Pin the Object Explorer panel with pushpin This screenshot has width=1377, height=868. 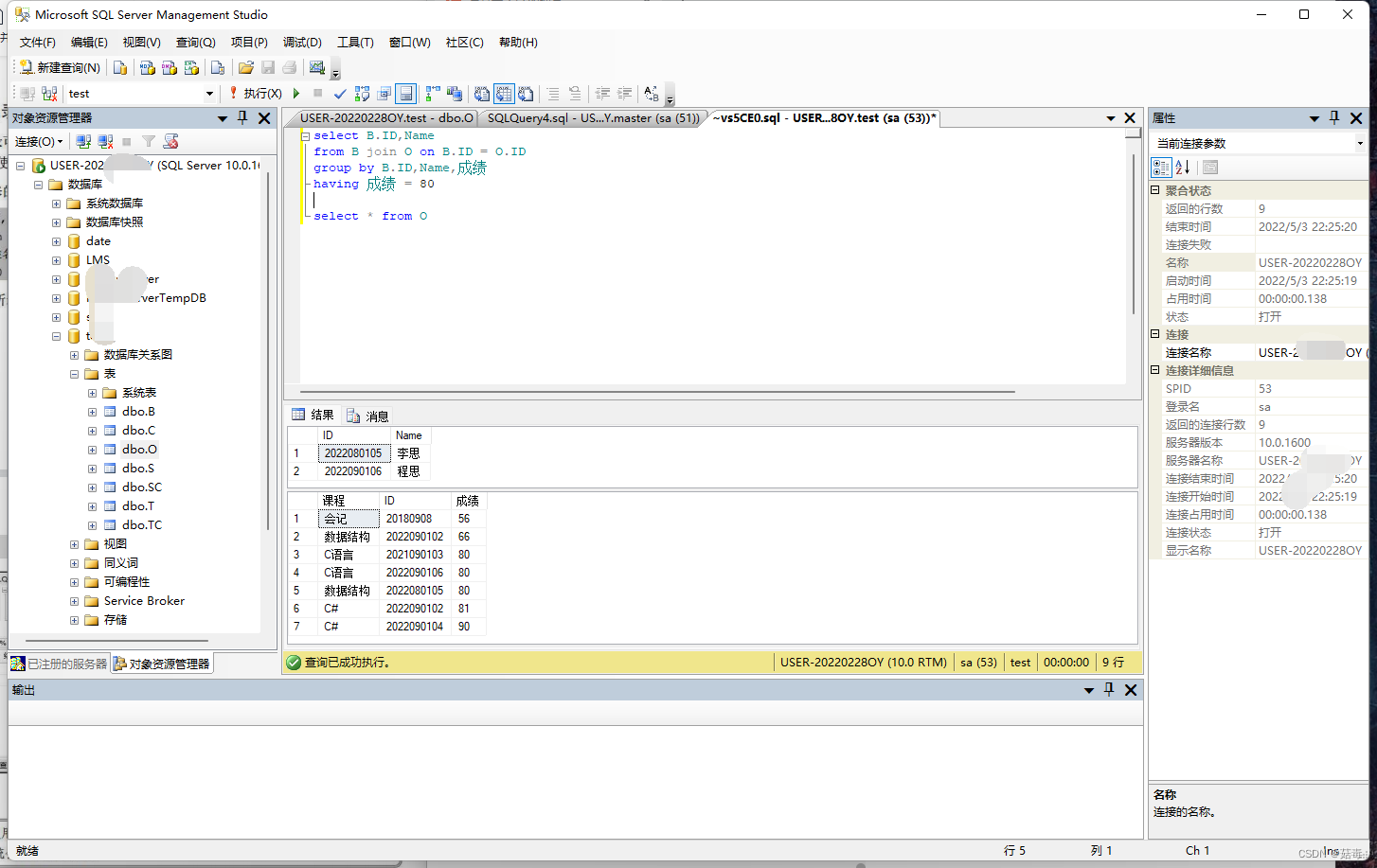click(x=242, y=117)
